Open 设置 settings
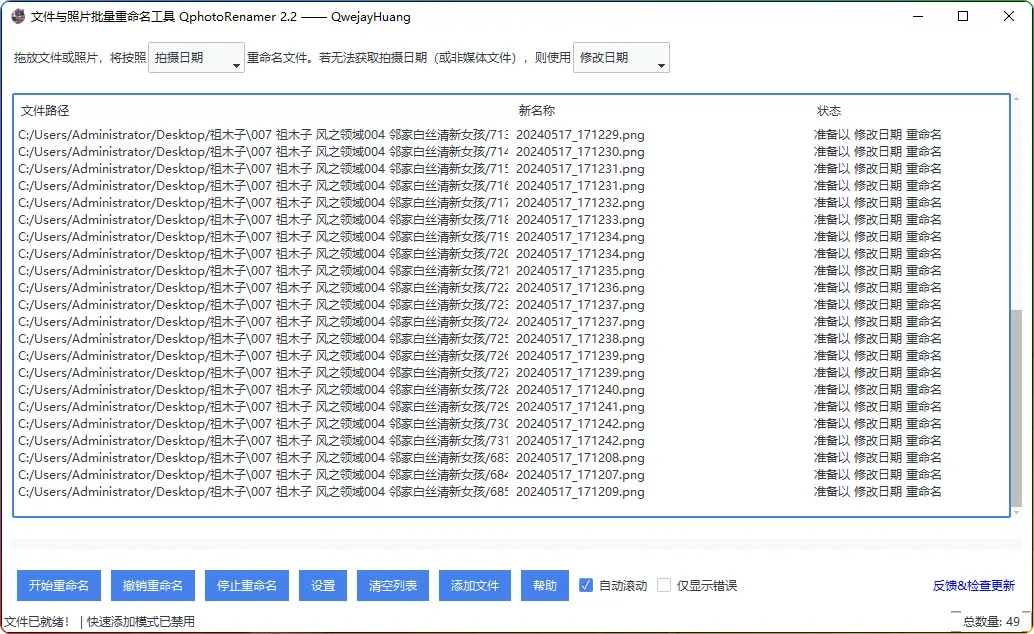Image resolution: width=1034 pixels, height=634 pixels. pyautogui.click(x=323, y=586)
